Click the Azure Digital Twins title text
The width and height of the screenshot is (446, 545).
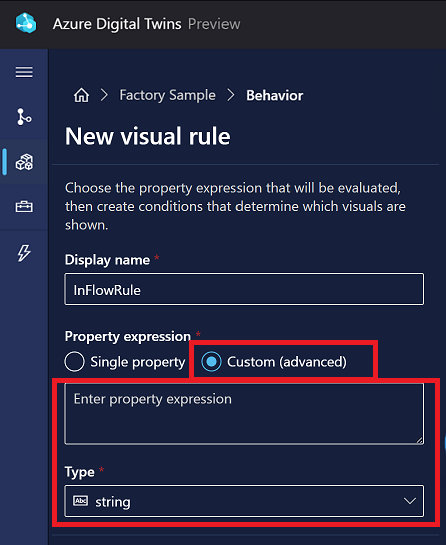click(117, 24)
